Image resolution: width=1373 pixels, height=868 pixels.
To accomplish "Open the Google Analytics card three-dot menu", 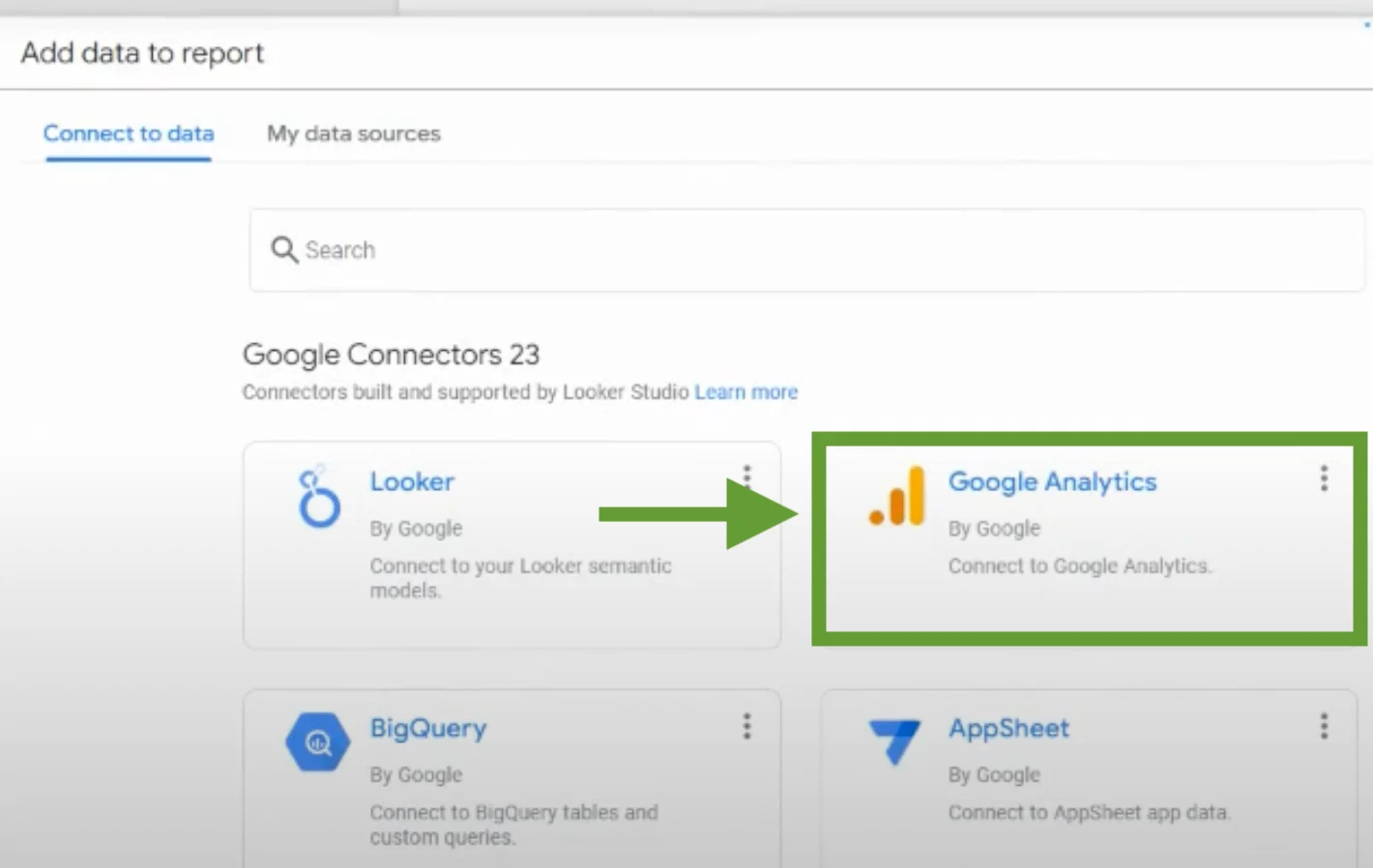I will (1324, 478).
